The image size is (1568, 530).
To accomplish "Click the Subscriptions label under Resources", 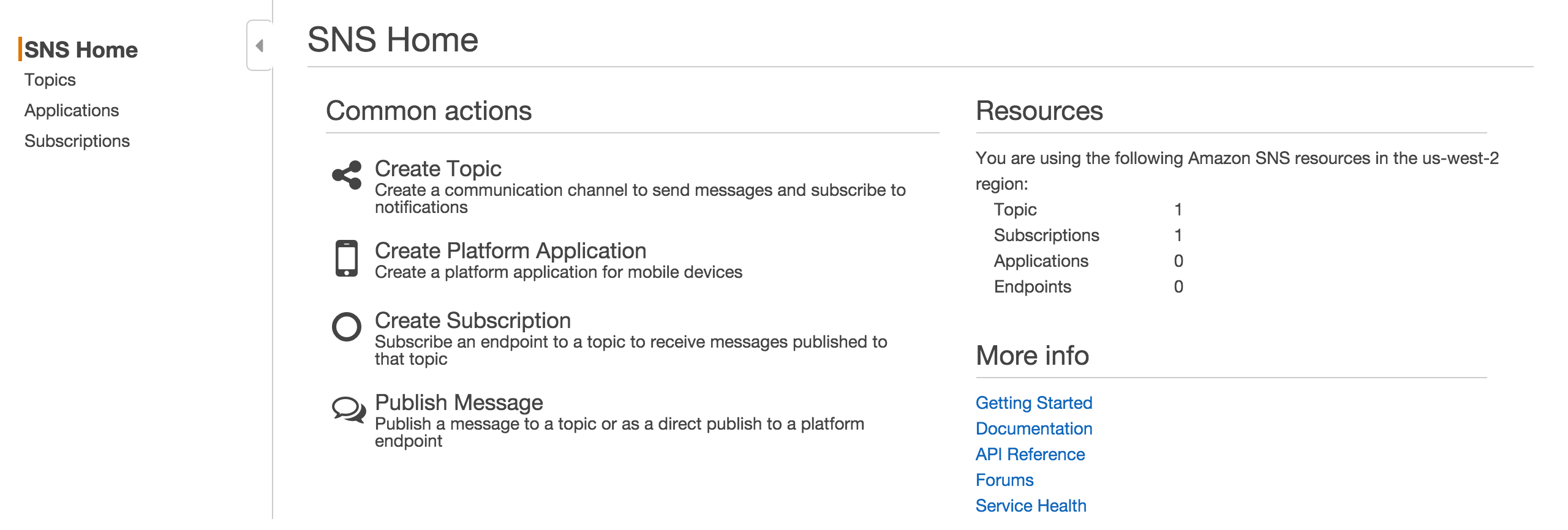I will [x=1046, y=235].
